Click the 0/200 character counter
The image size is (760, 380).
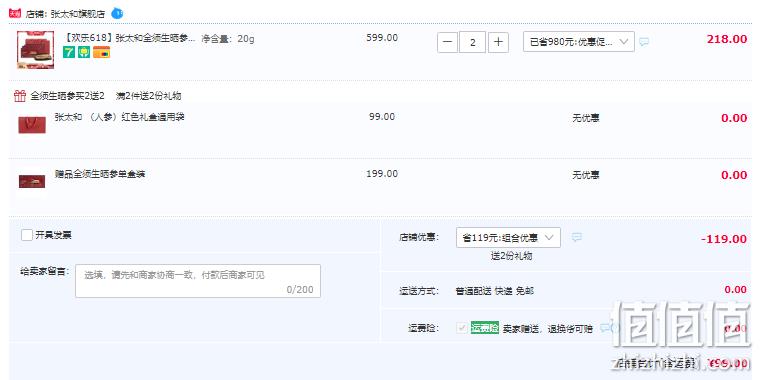click(300, 290)
